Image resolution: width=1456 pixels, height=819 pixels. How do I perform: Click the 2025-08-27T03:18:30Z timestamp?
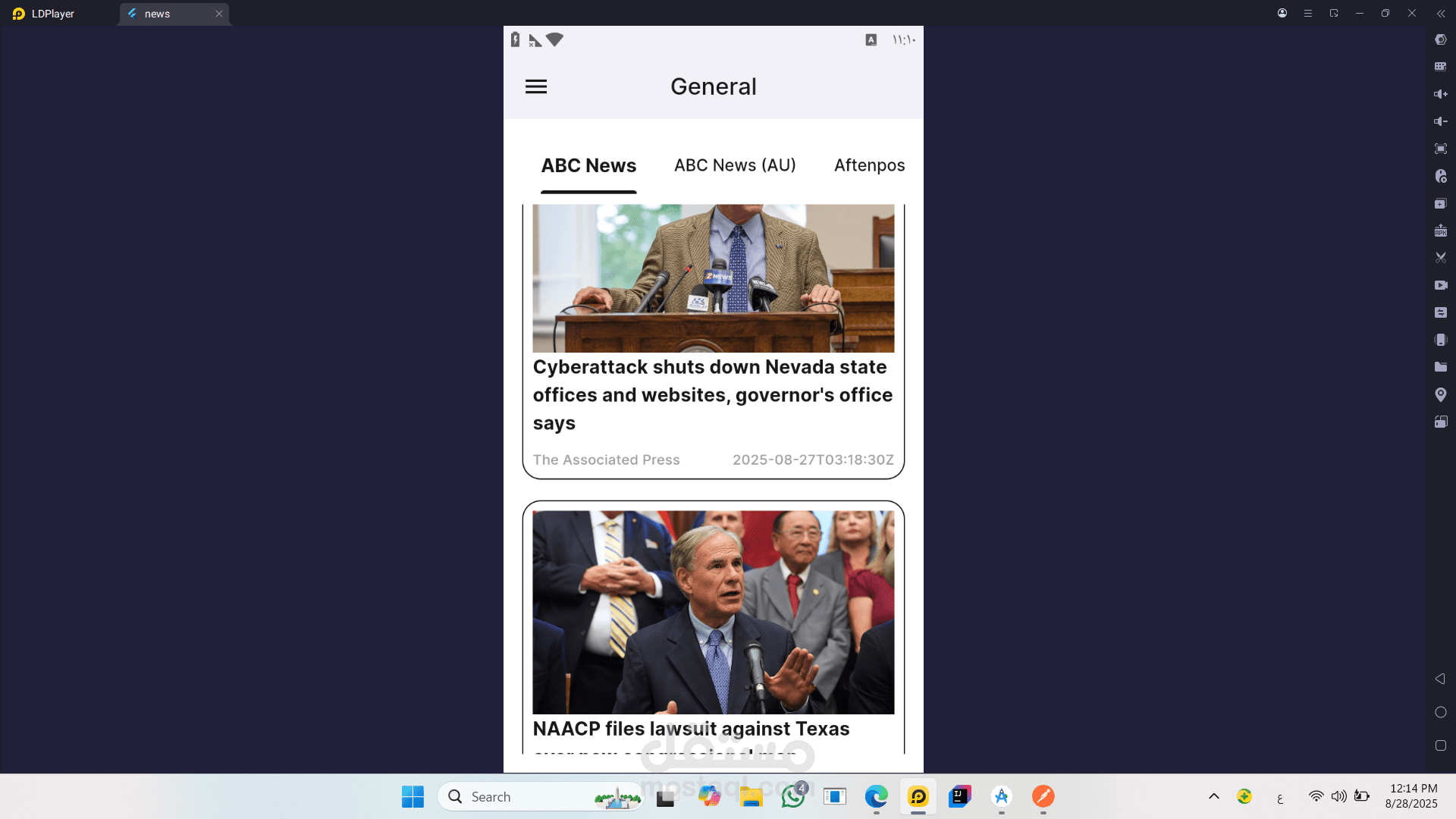(813, 460)
